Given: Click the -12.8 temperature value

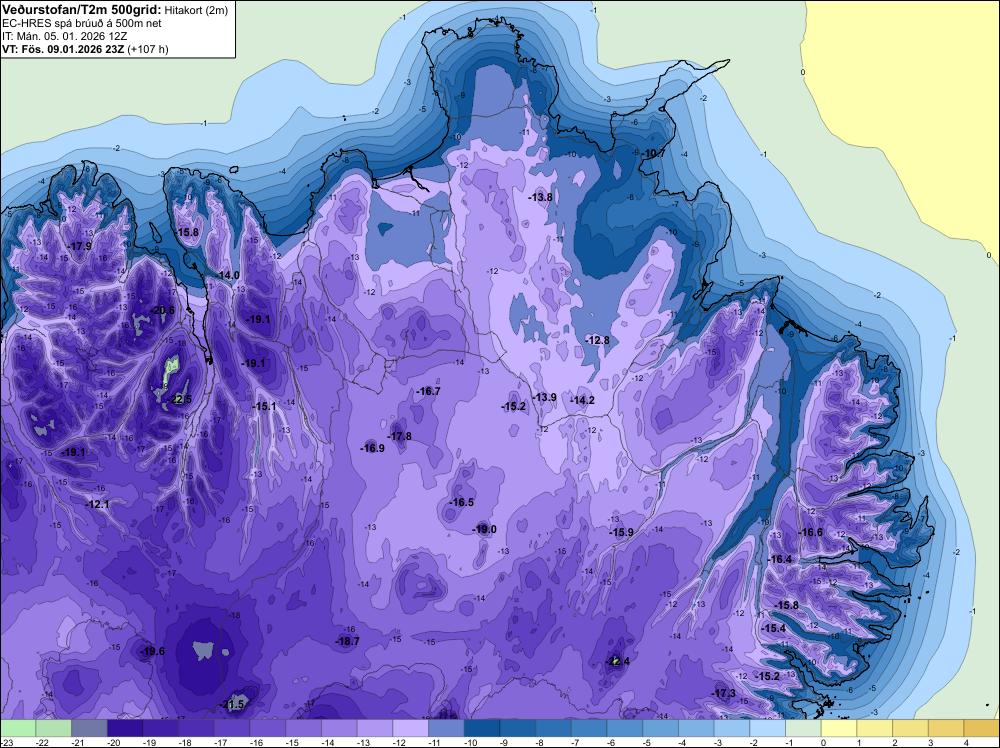Looking at the screenshot, I should click(598, 340).
